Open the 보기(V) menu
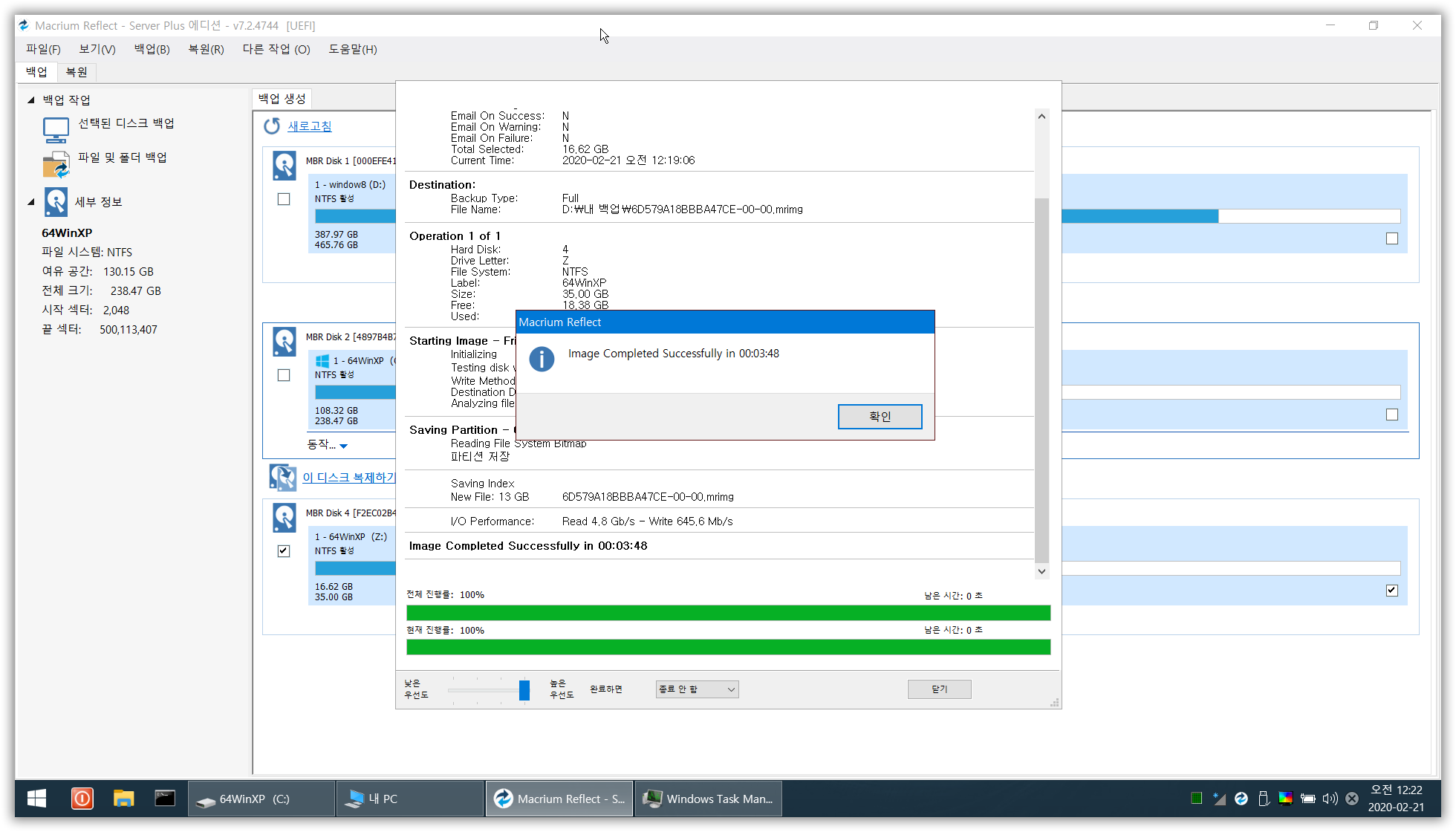The width and height of the screenshot is (1456, 832). (97, 49)
